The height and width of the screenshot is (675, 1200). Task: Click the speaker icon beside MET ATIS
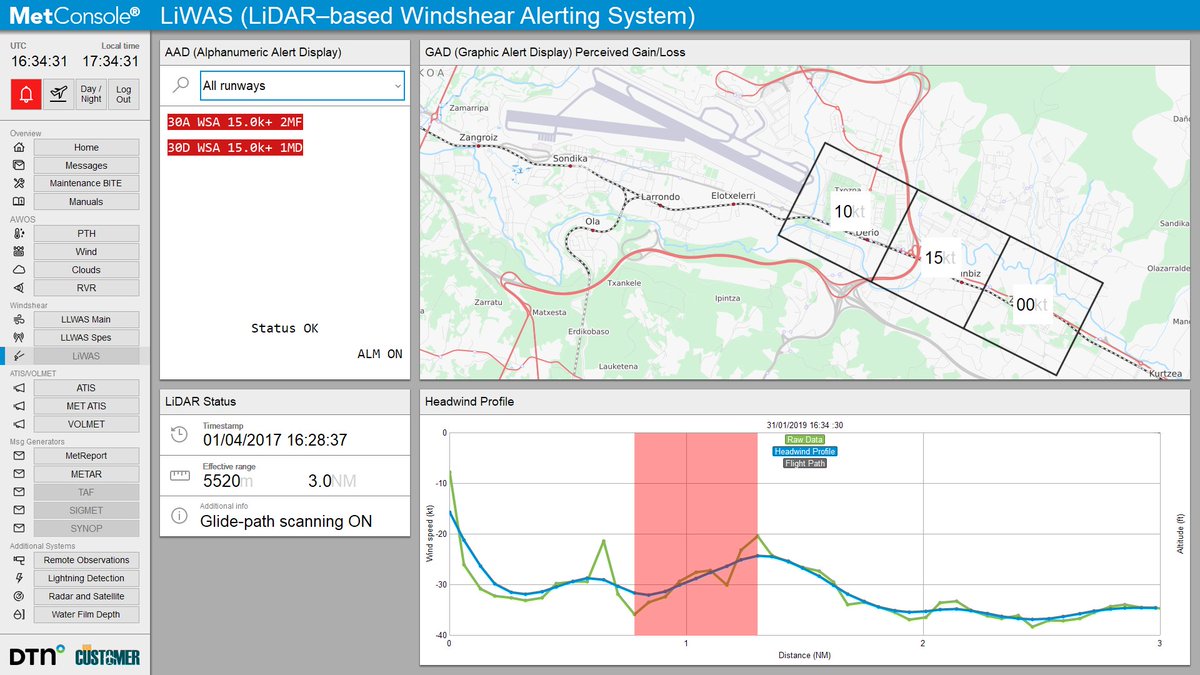tap(18, 406)
